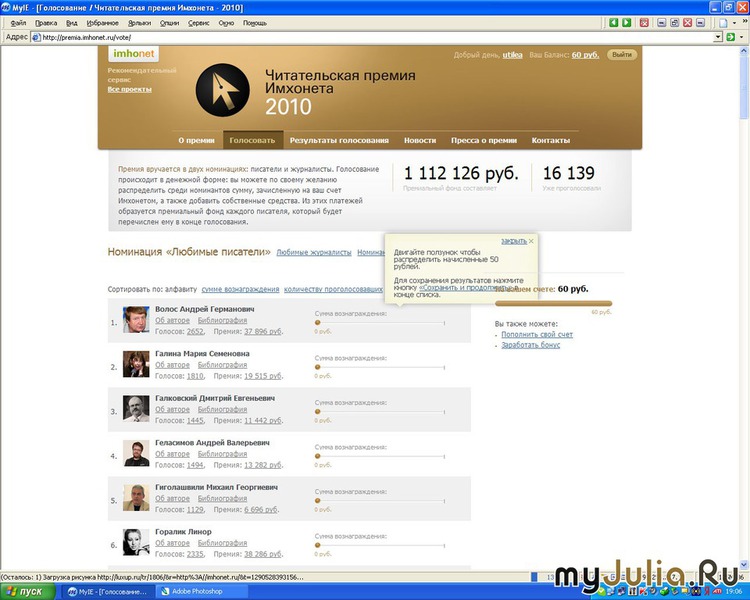Open the «Контакты» tab

tap(551, 140)
